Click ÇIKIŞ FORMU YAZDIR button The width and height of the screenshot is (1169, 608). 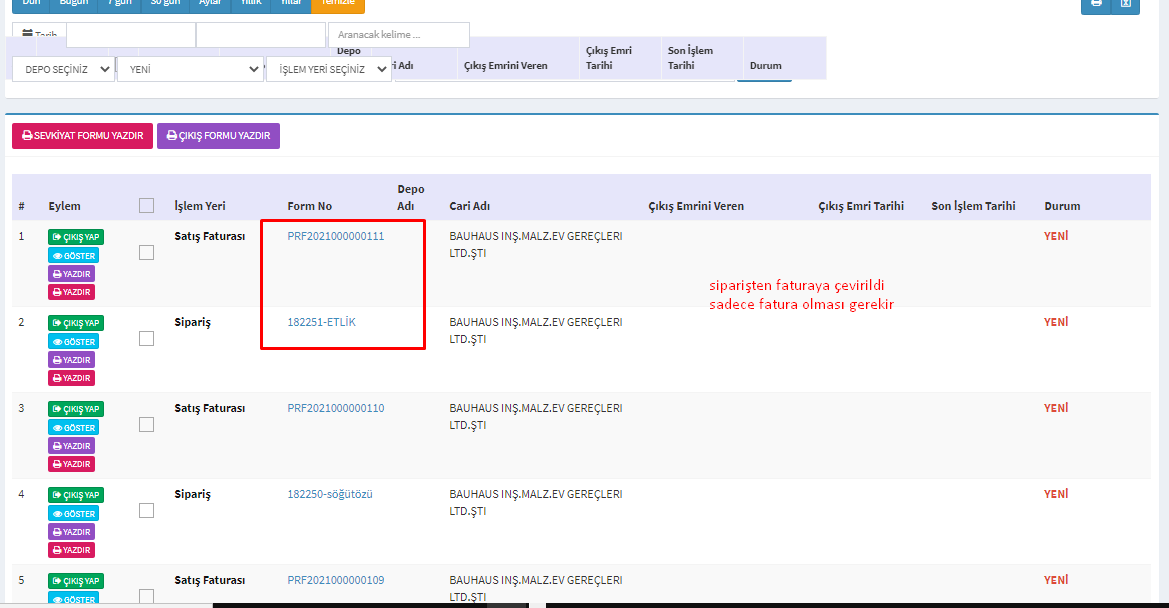point(218,136)
